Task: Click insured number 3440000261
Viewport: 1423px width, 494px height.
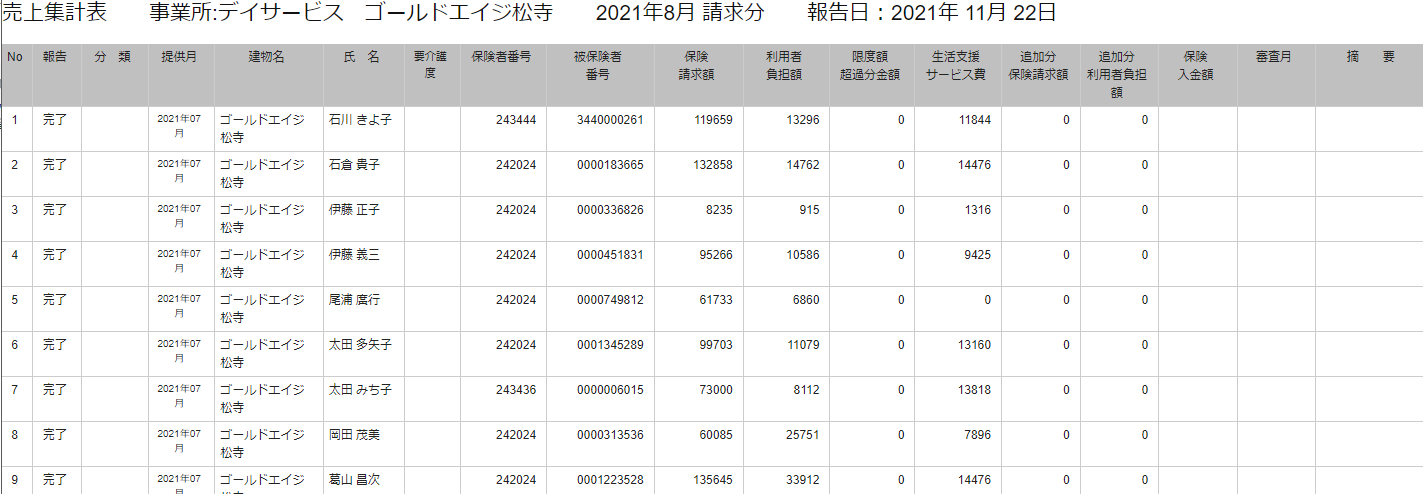Action: (610, 120)
